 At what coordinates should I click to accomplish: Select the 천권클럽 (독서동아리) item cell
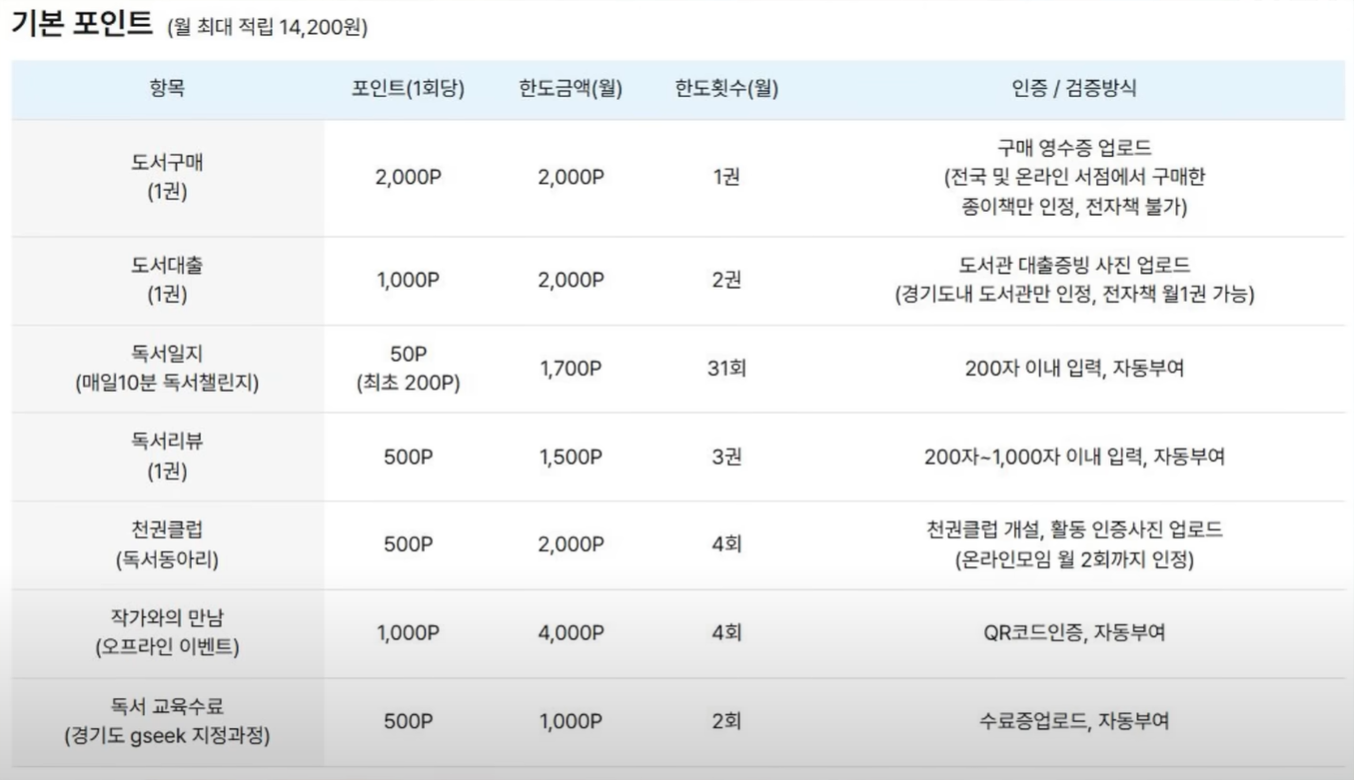coord(167,545)
